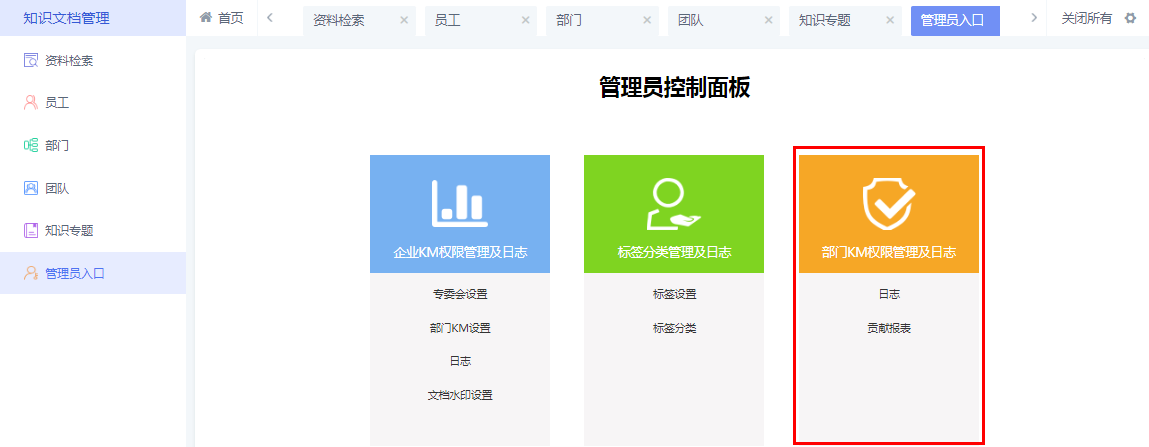This screenshot has width=1149, height=447.
Task: Click the shield checkmark icon on orange card
Action: pos(888,204)
